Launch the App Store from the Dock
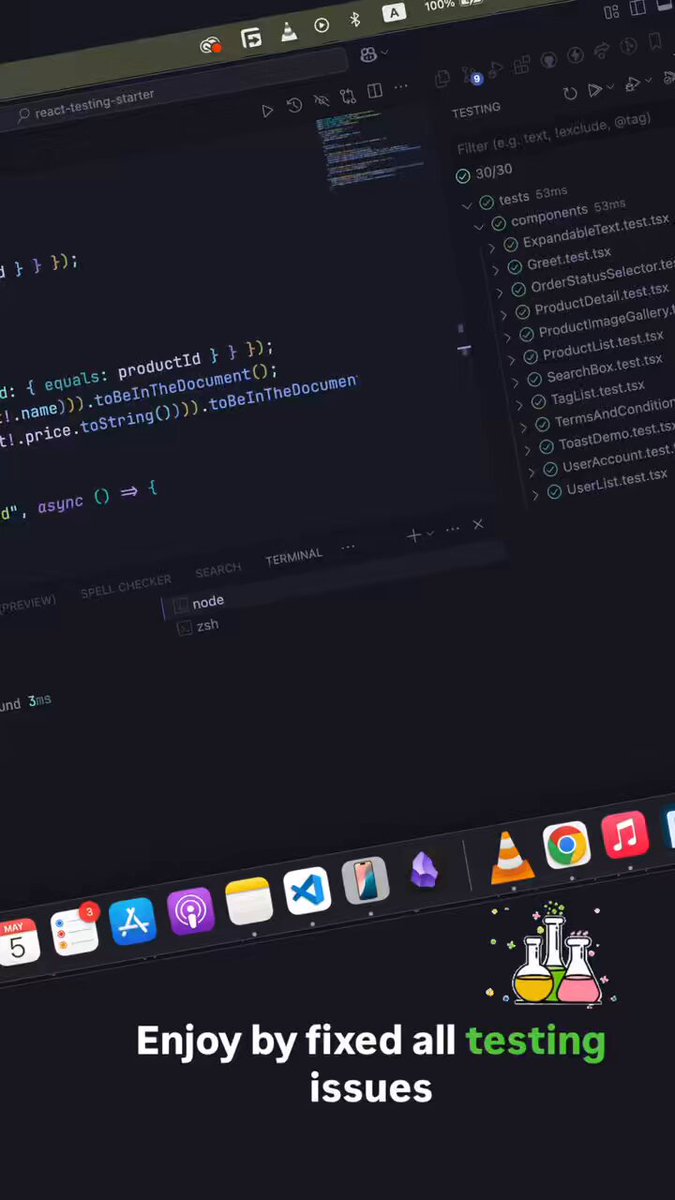675x1200 pixels. tap(133, 921)
